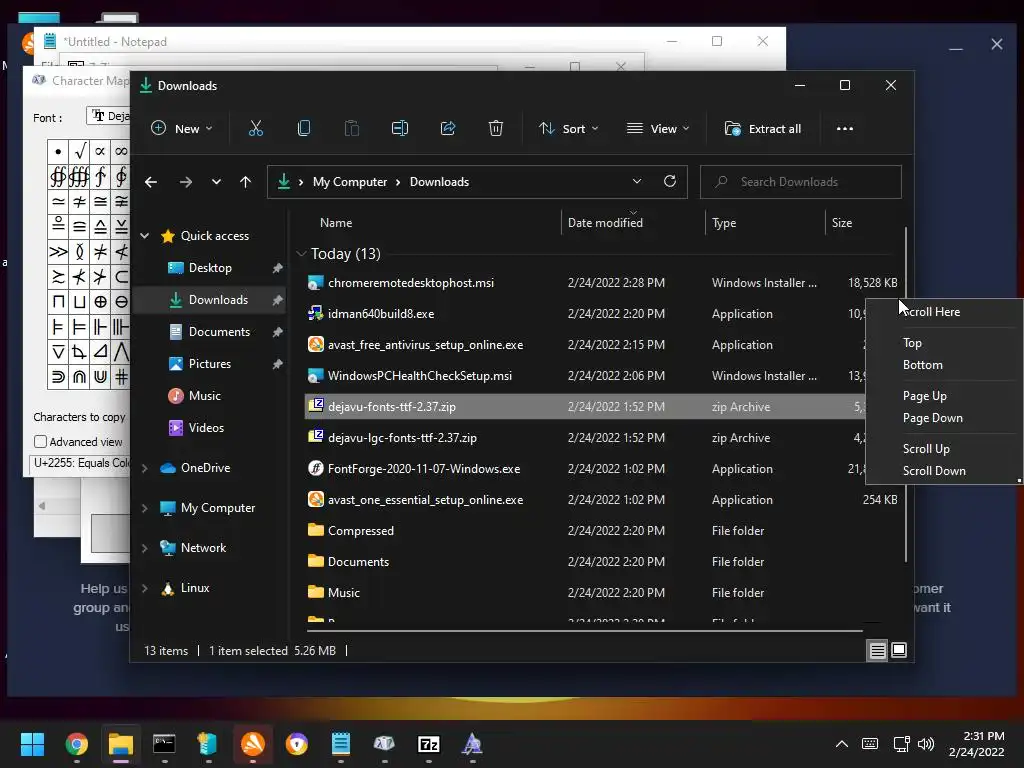Open the three-dots See more menu
This screenshot has width=1024, height=768.
[844, 129]
